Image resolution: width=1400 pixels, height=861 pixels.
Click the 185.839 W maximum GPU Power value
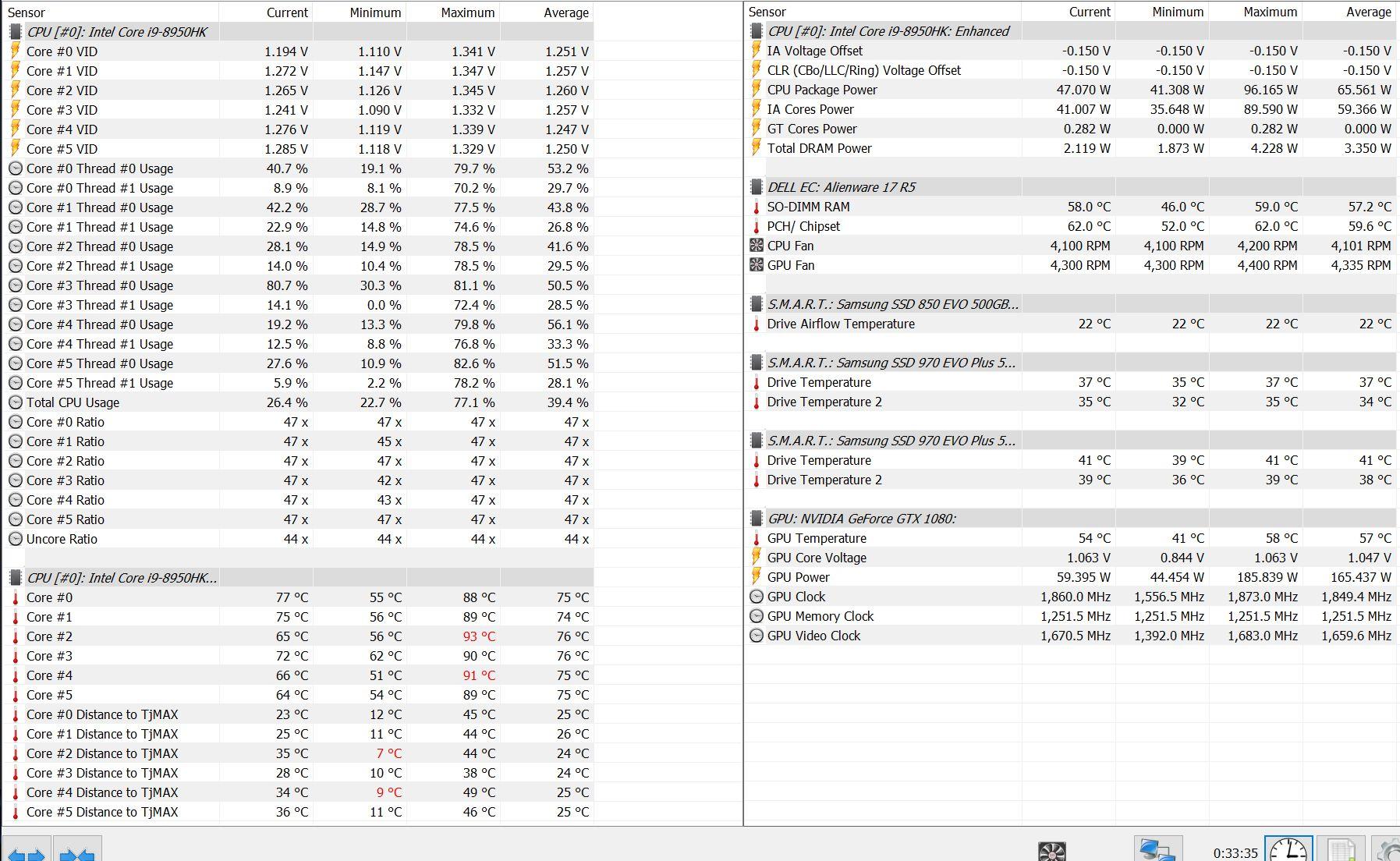(1267, 577)
